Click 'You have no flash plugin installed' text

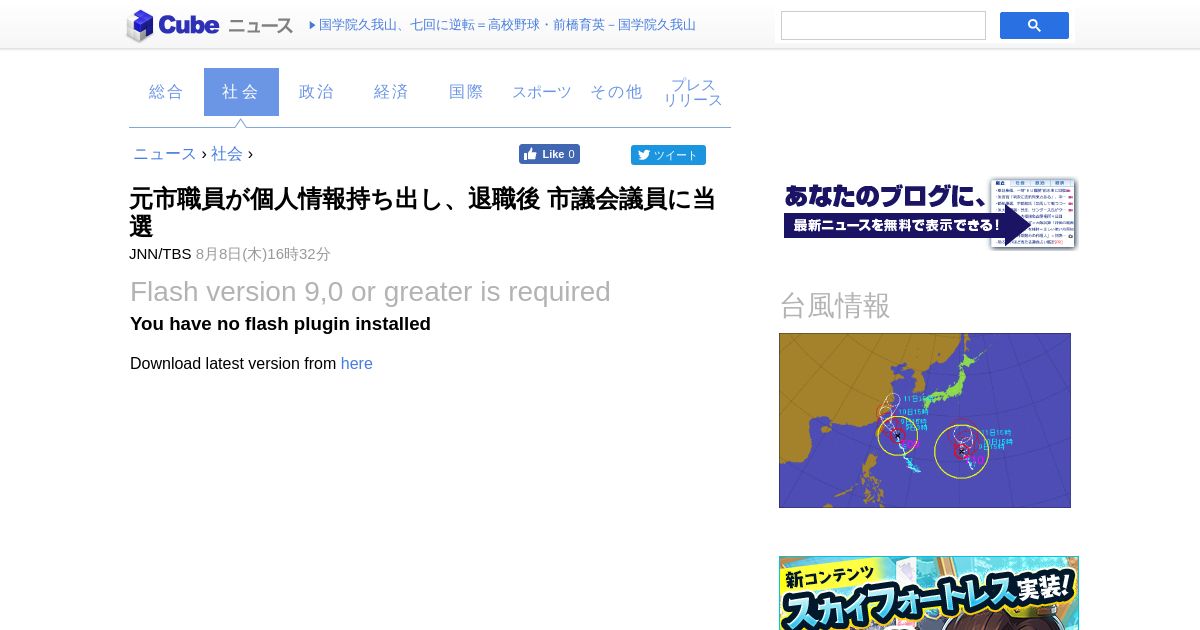tap(280, 324)
